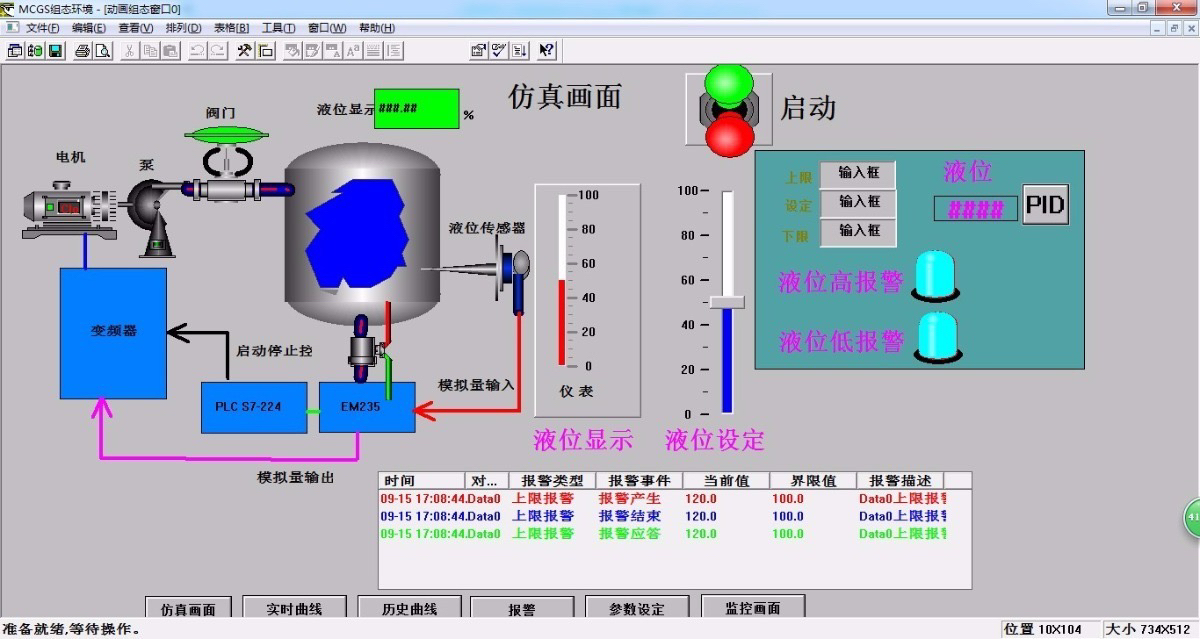Click the 报警类型 column header
This screenshot has height=639, width=1200.
[x=552, y=481]
